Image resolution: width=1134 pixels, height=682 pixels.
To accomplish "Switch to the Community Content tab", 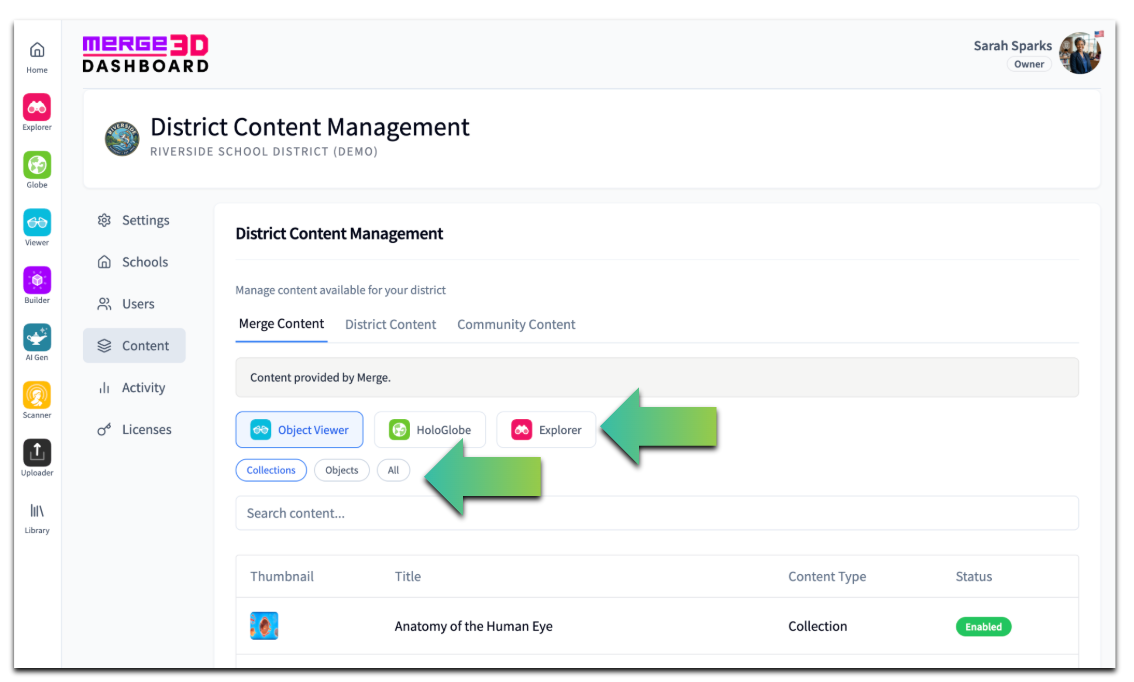I will click(x=516, y=325).
